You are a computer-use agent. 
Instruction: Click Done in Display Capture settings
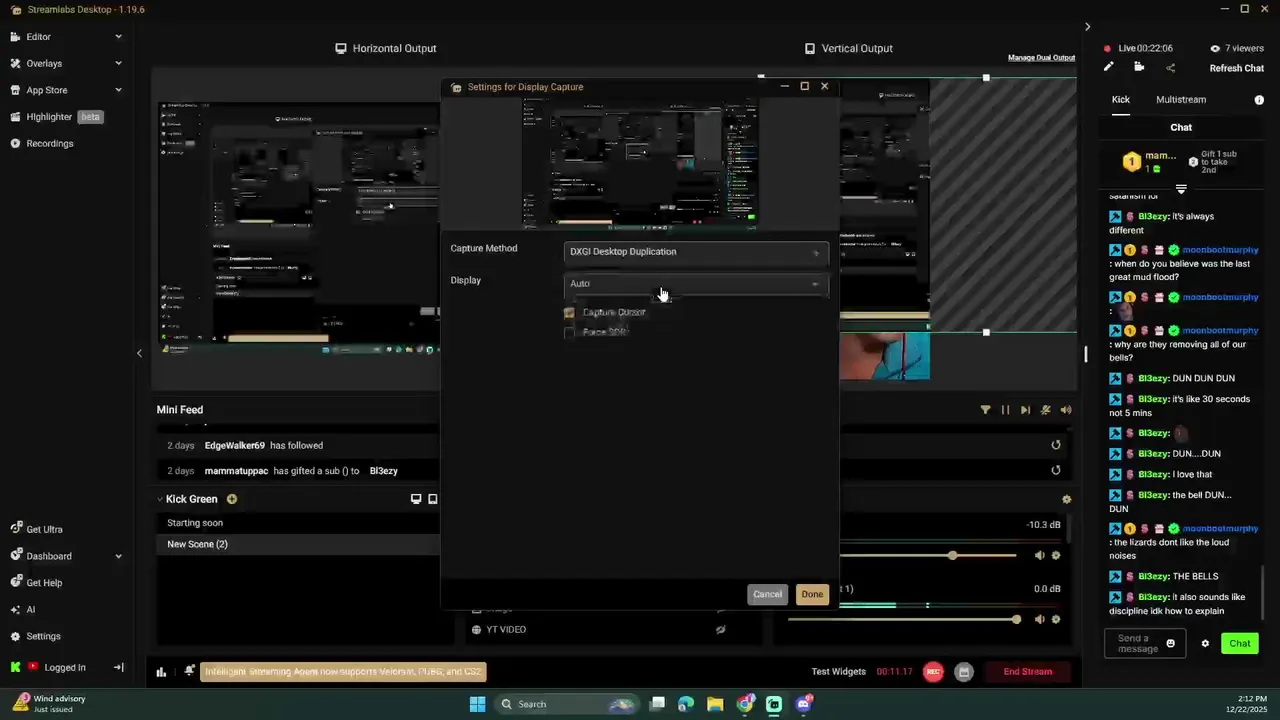tap(812, 594)
